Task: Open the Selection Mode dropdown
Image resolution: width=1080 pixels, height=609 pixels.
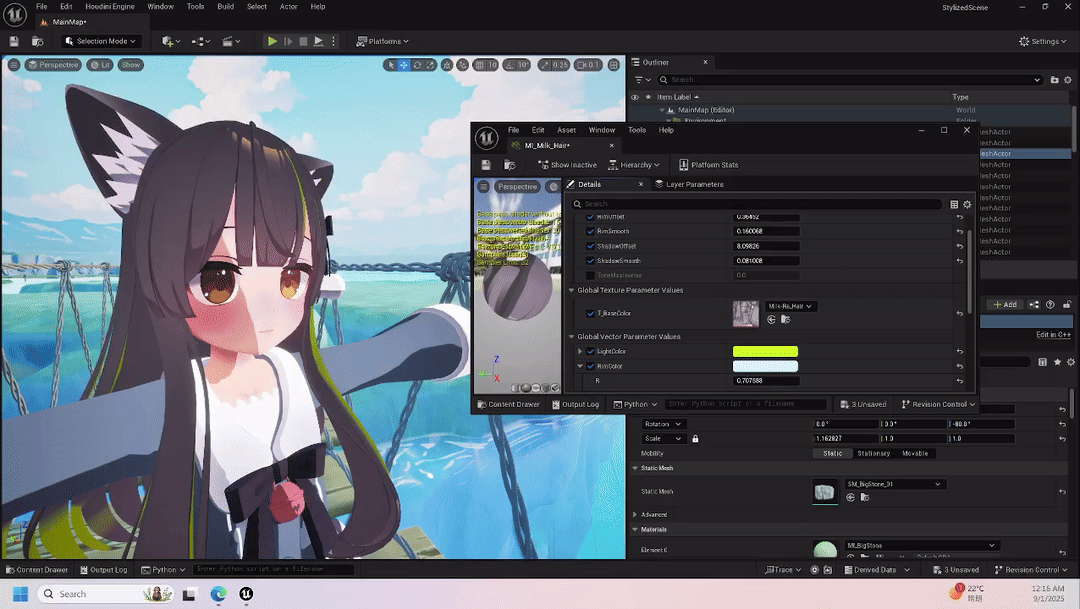Action: (x=101, y=41)
